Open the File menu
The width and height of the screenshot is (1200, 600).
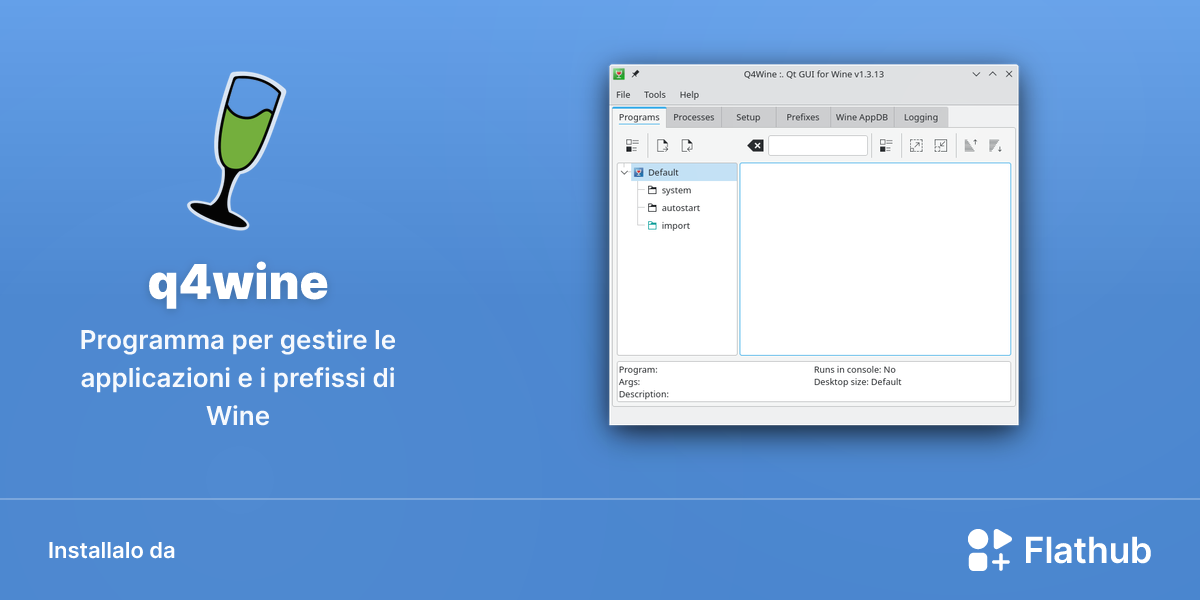pos(623,95)
